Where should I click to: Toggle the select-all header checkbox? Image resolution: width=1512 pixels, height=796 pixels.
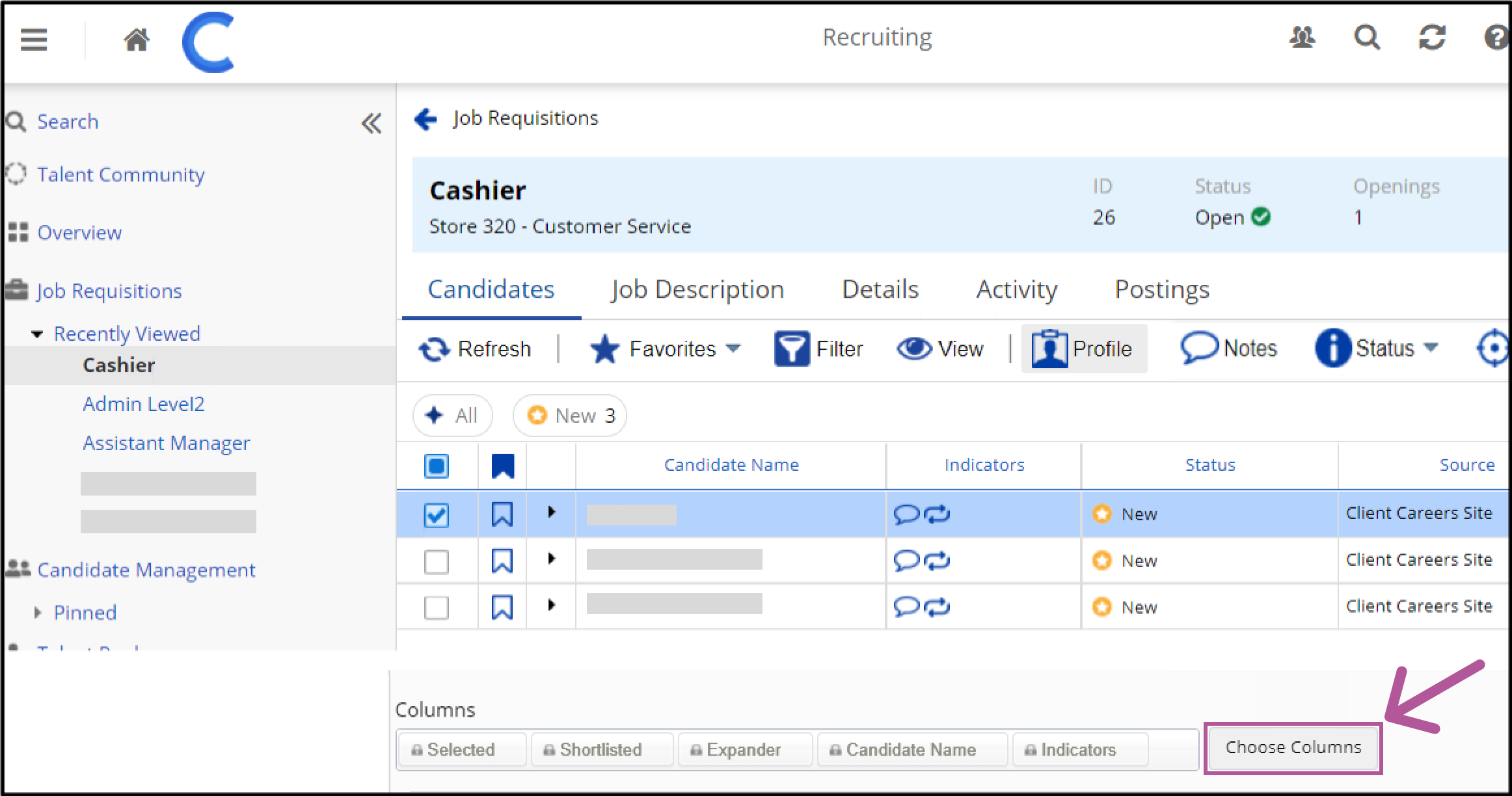[x=436, y=466]
